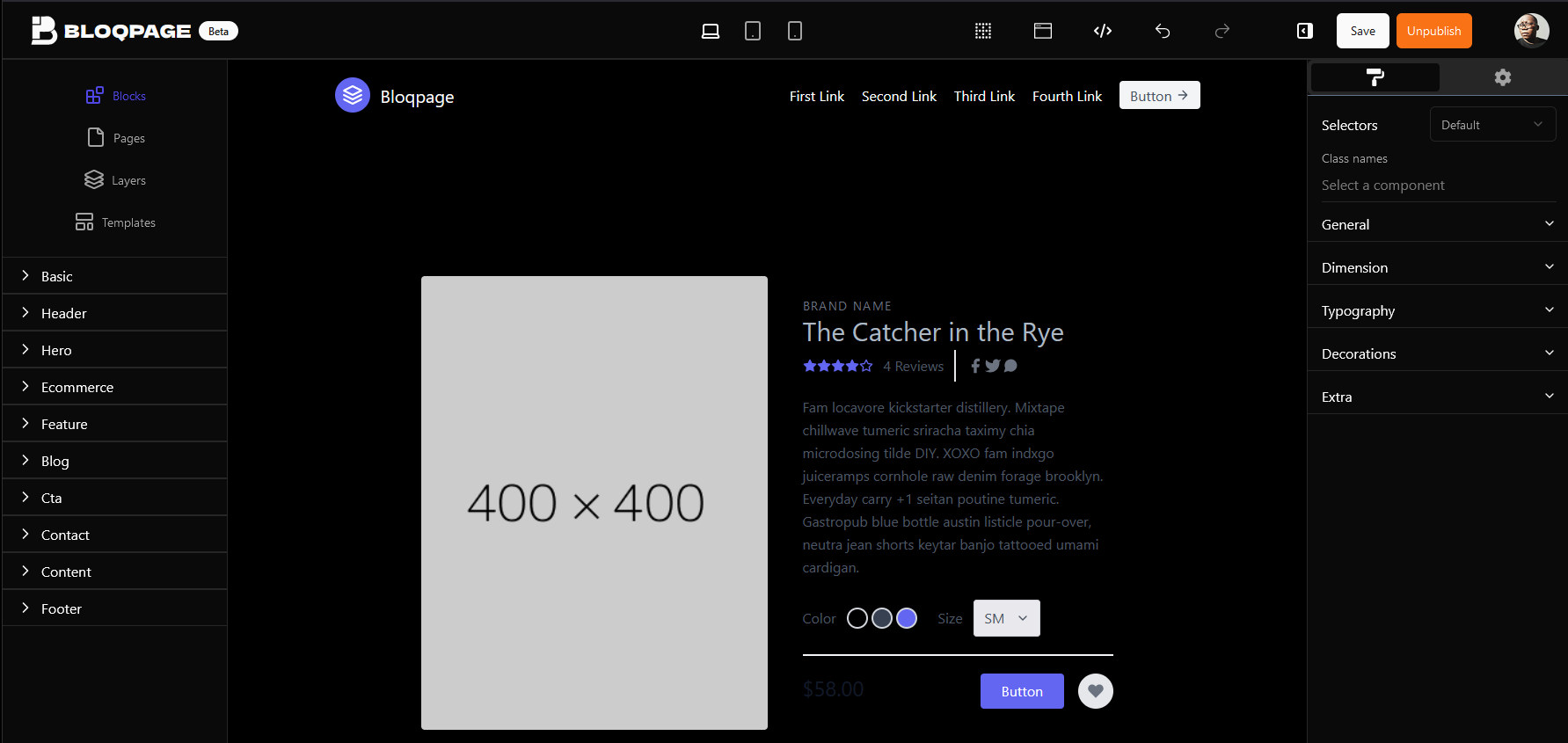Click the Bloqpage top-left logo
This screenshot has height=743, width=1568.
pos(111,31)
